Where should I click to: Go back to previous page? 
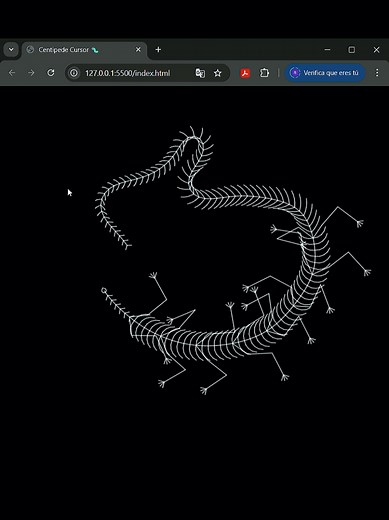coord(12,73)
